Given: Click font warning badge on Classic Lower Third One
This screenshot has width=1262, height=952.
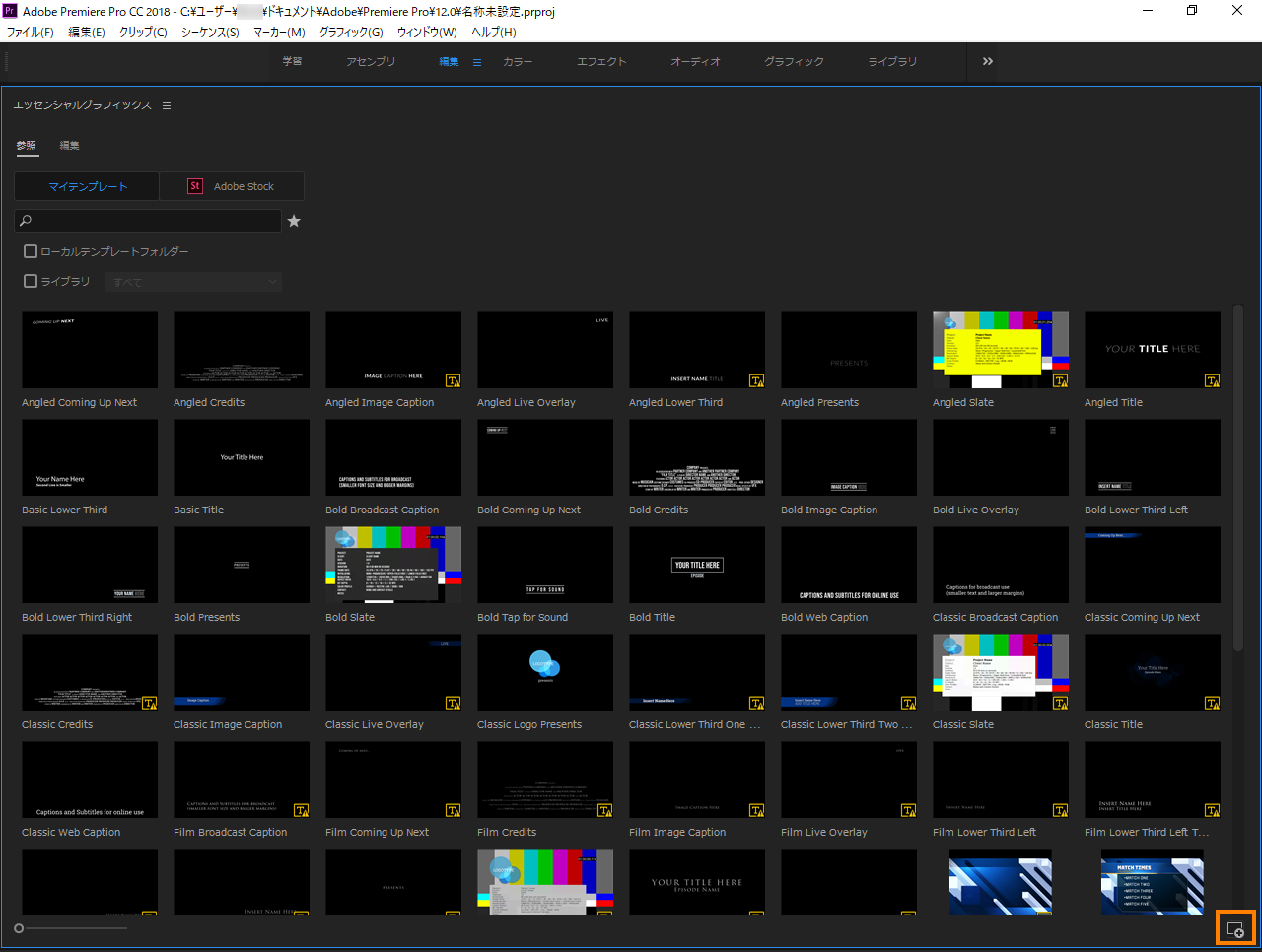Looking at the screenshot, I should [756, 703].
